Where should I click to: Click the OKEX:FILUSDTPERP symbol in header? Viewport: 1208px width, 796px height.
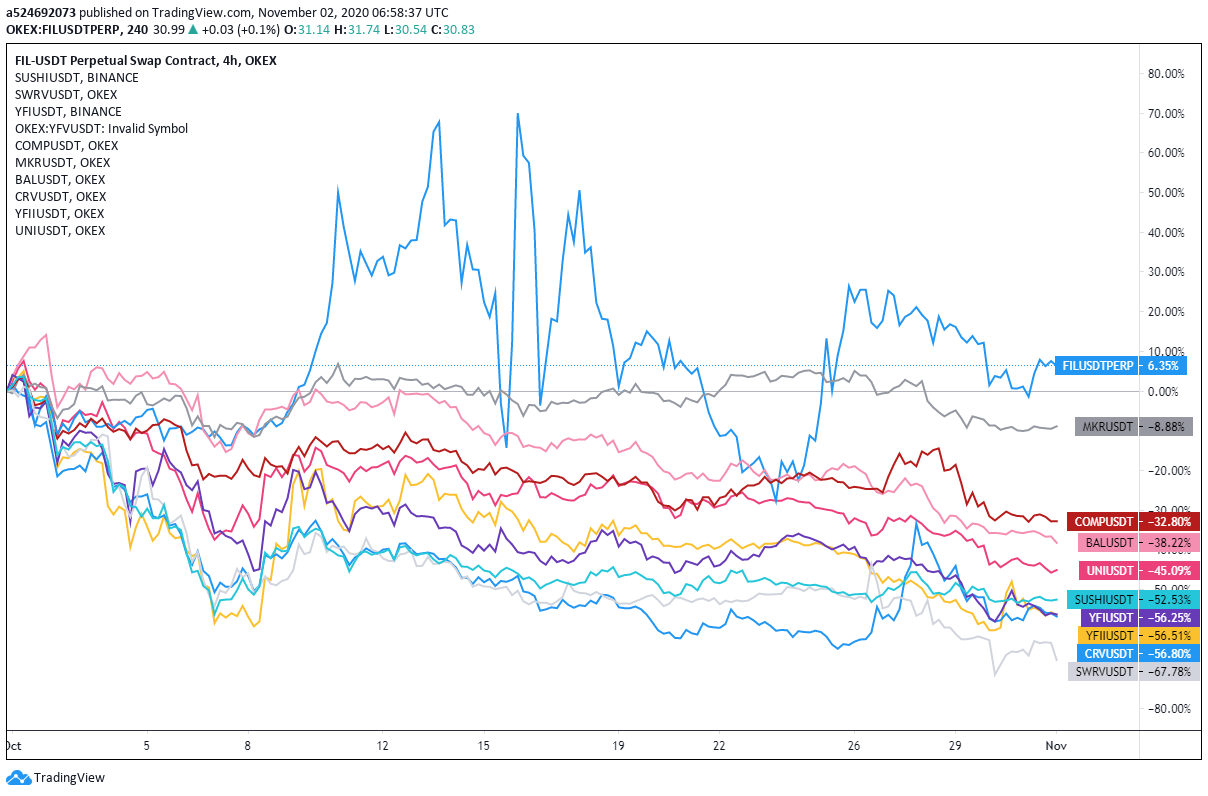[63, 30]
